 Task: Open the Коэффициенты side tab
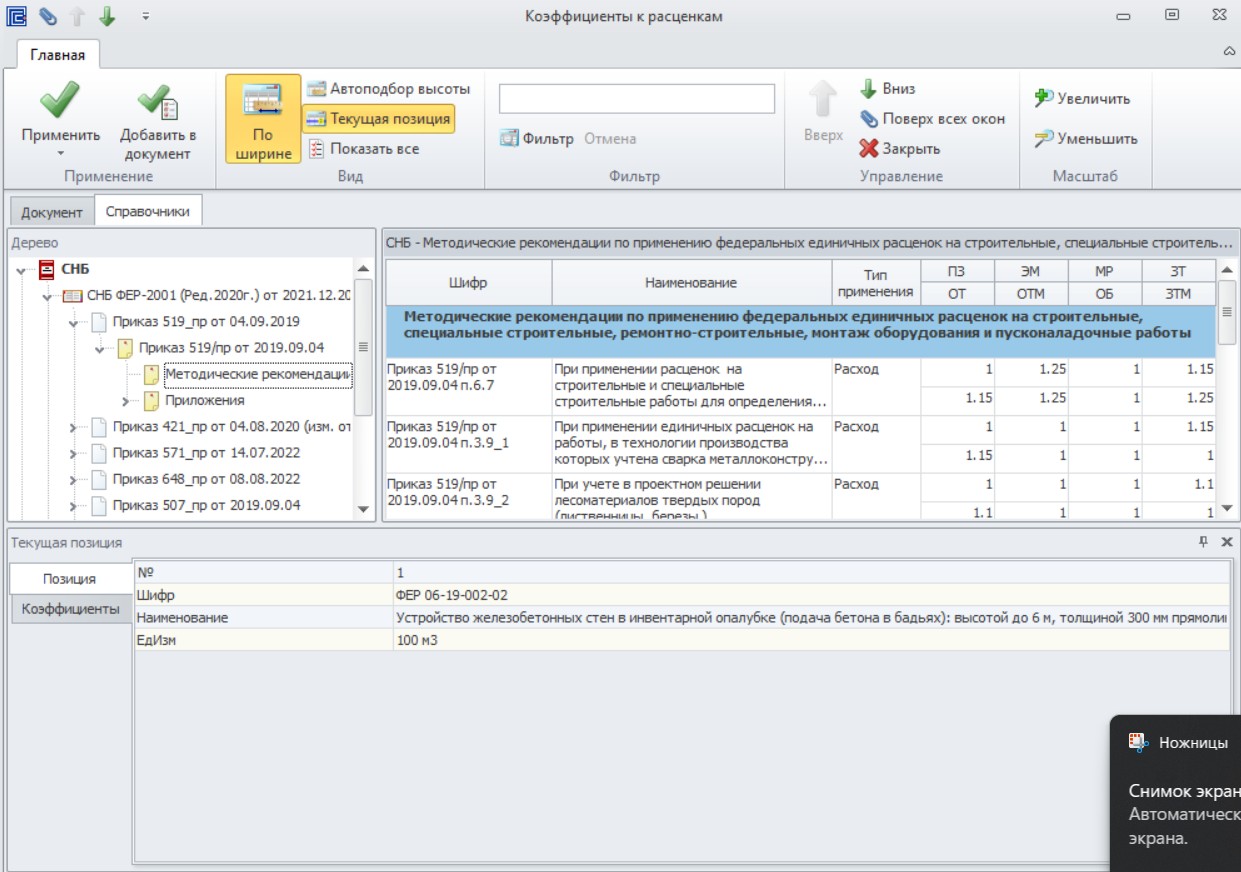[71, 608]
